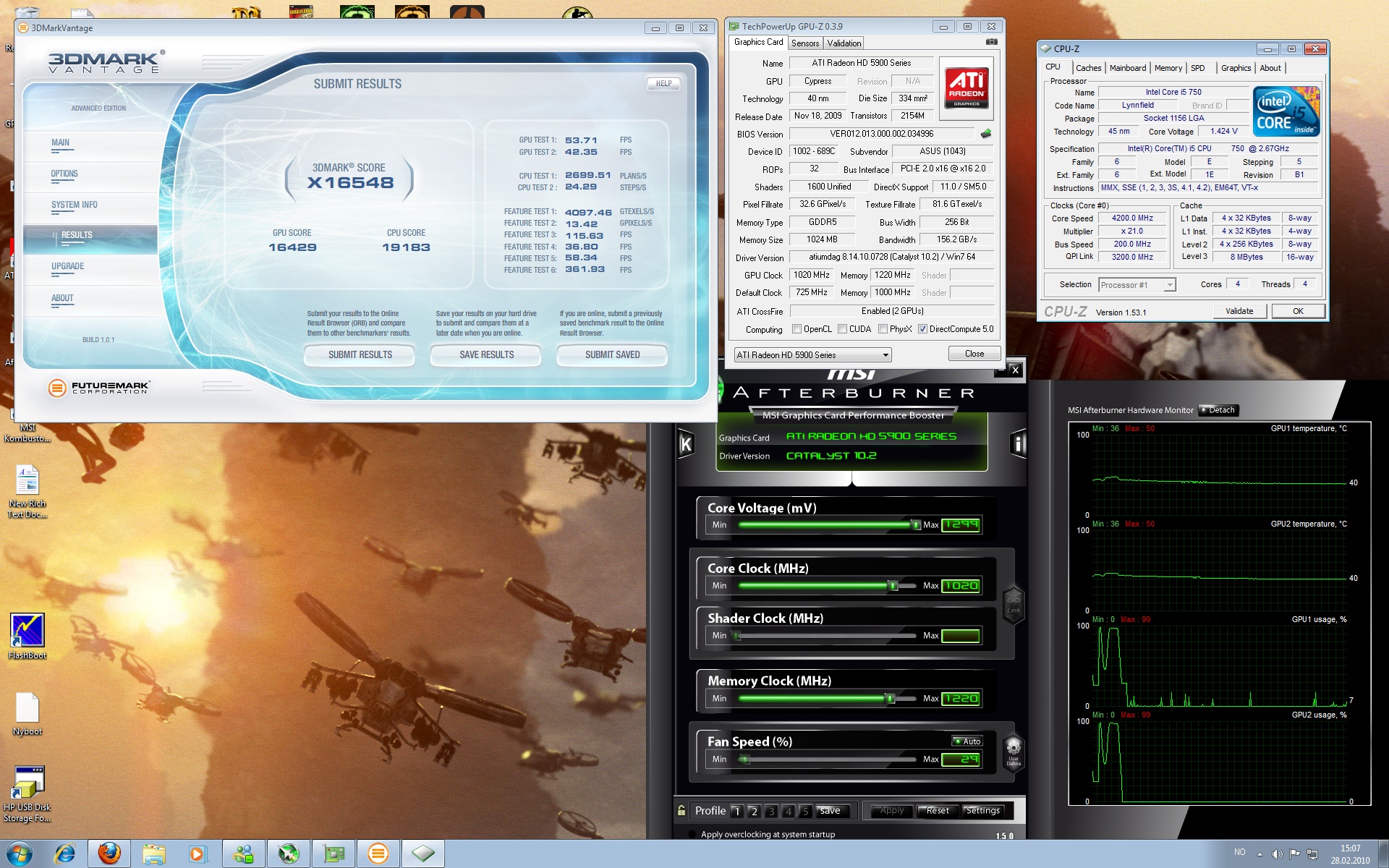
Task: Open HP USB Disk Storage Format shortcut
Action: click(27, 794)
